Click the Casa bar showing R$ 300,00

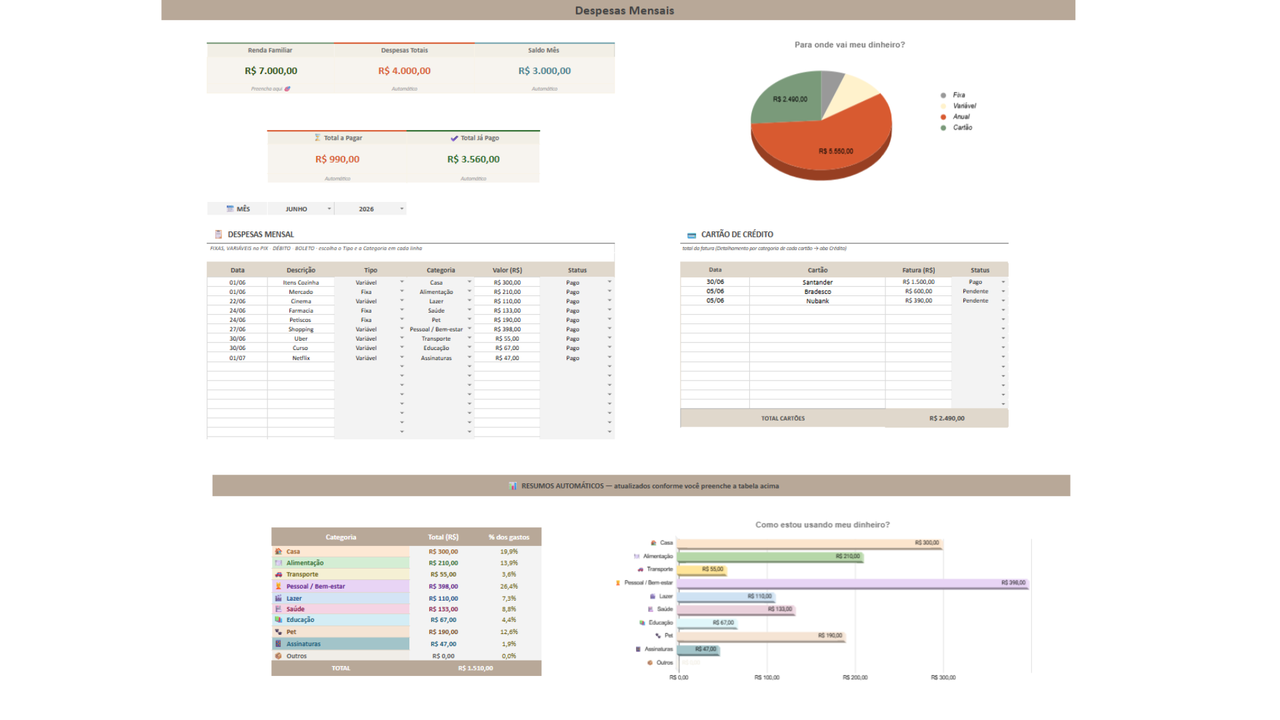[809, 543]
